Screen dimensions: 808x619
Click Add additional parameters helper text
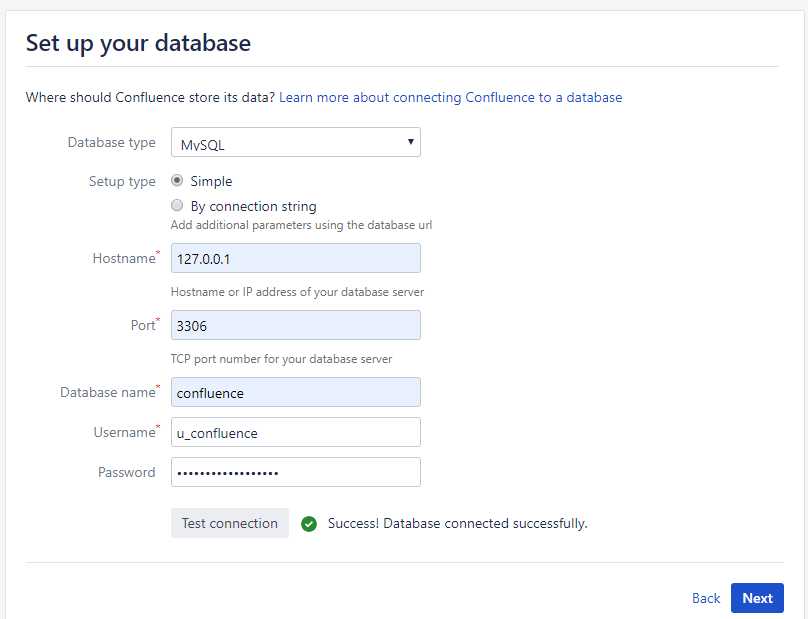301,225
